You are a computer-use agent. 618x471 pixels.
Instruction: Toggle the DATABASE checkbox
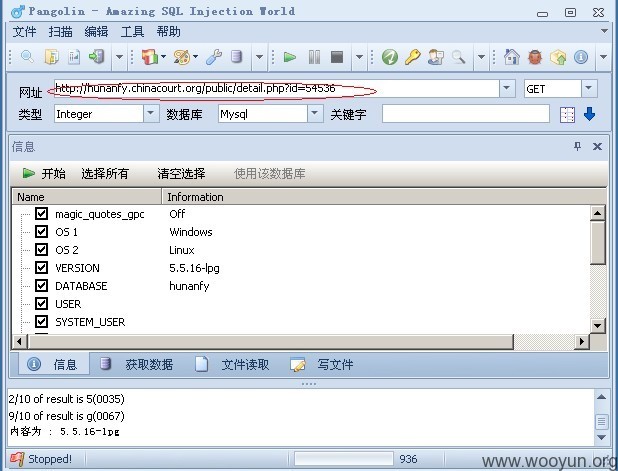click(x=41, y=285)
